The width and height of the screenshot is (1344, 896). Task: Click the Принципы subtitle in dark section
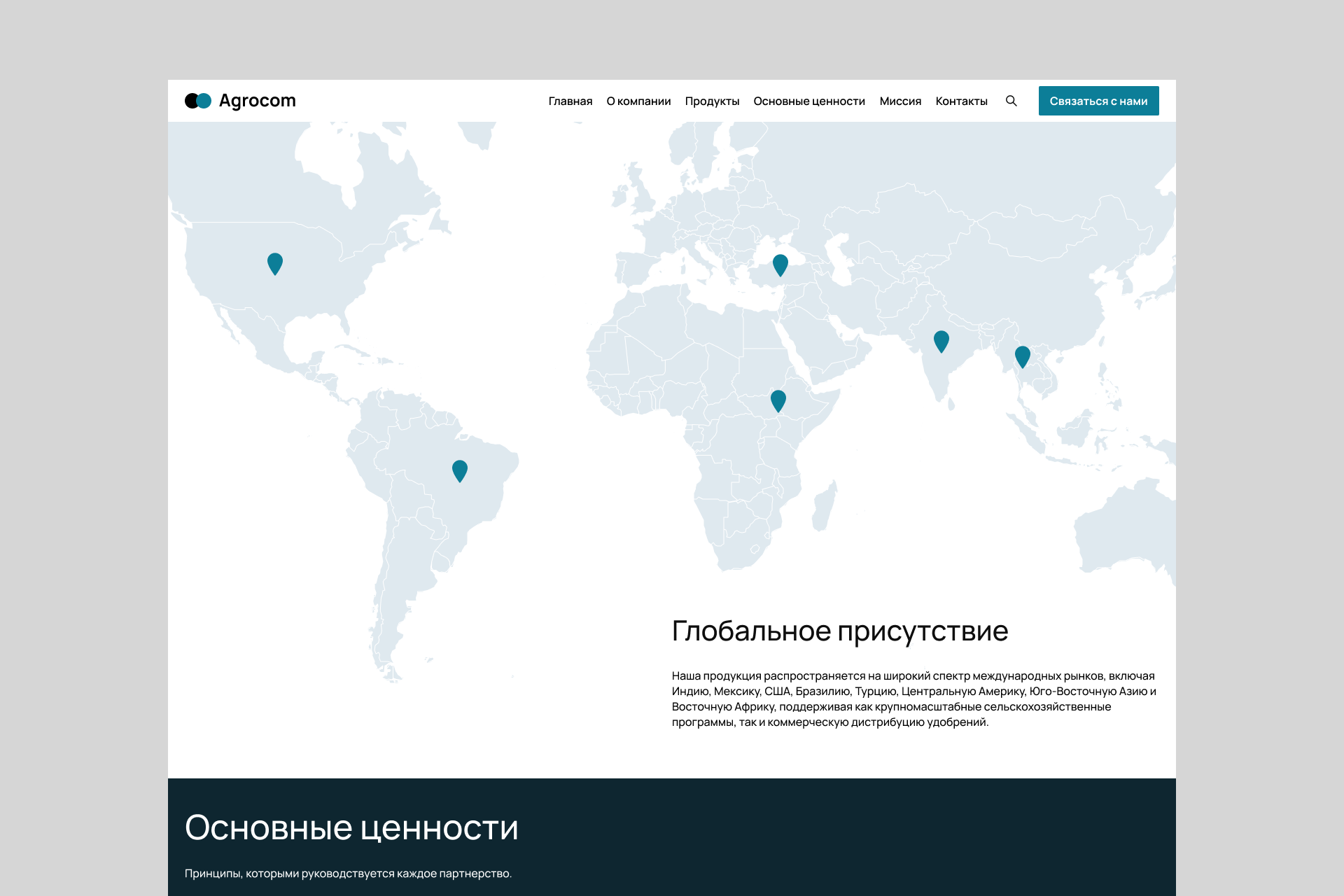[x=348, y=873]
